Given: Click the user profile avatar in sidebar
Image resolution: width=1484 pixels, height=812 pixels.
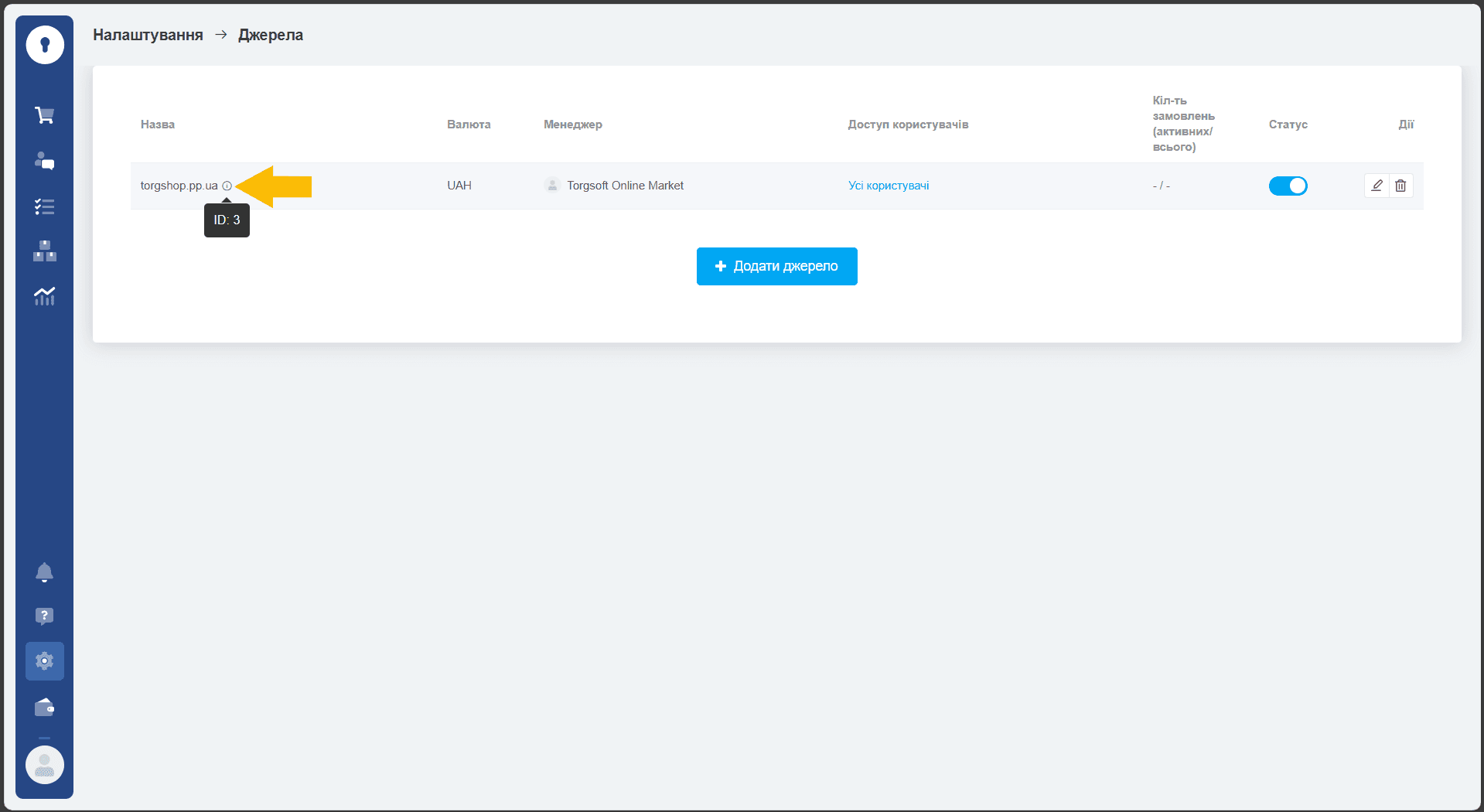Looking at the screenshot, I should pos(45,765).
